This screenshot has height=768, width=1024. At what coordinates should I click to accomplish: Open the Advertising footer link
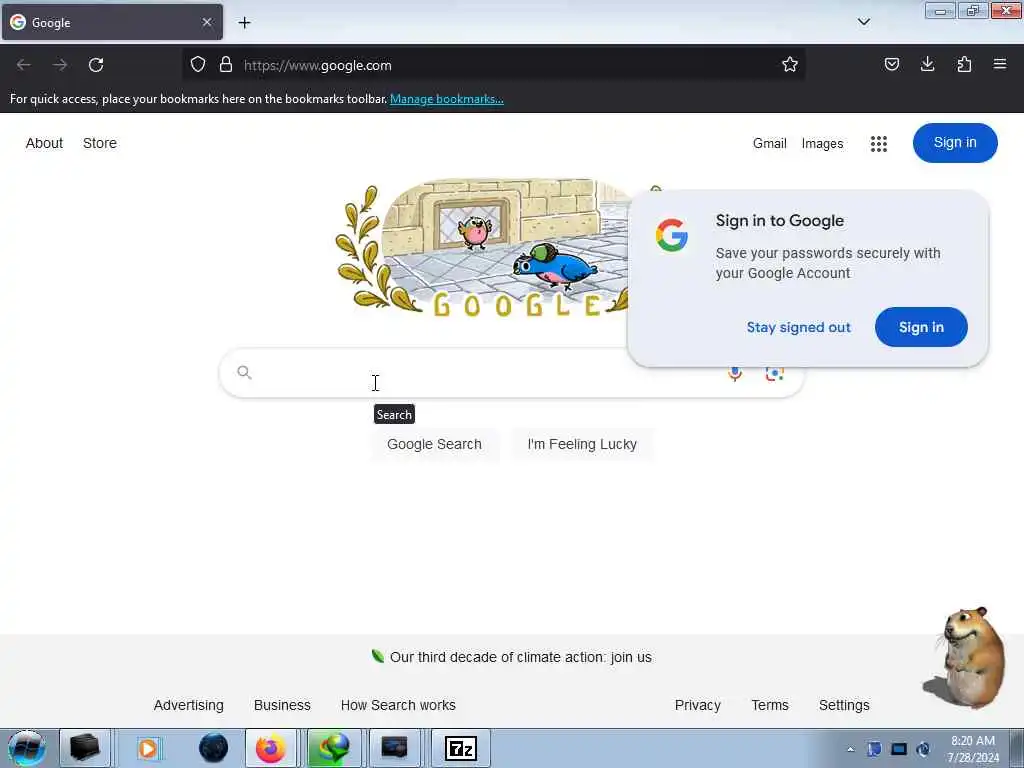pyautogui.click(x=189, y=705)
